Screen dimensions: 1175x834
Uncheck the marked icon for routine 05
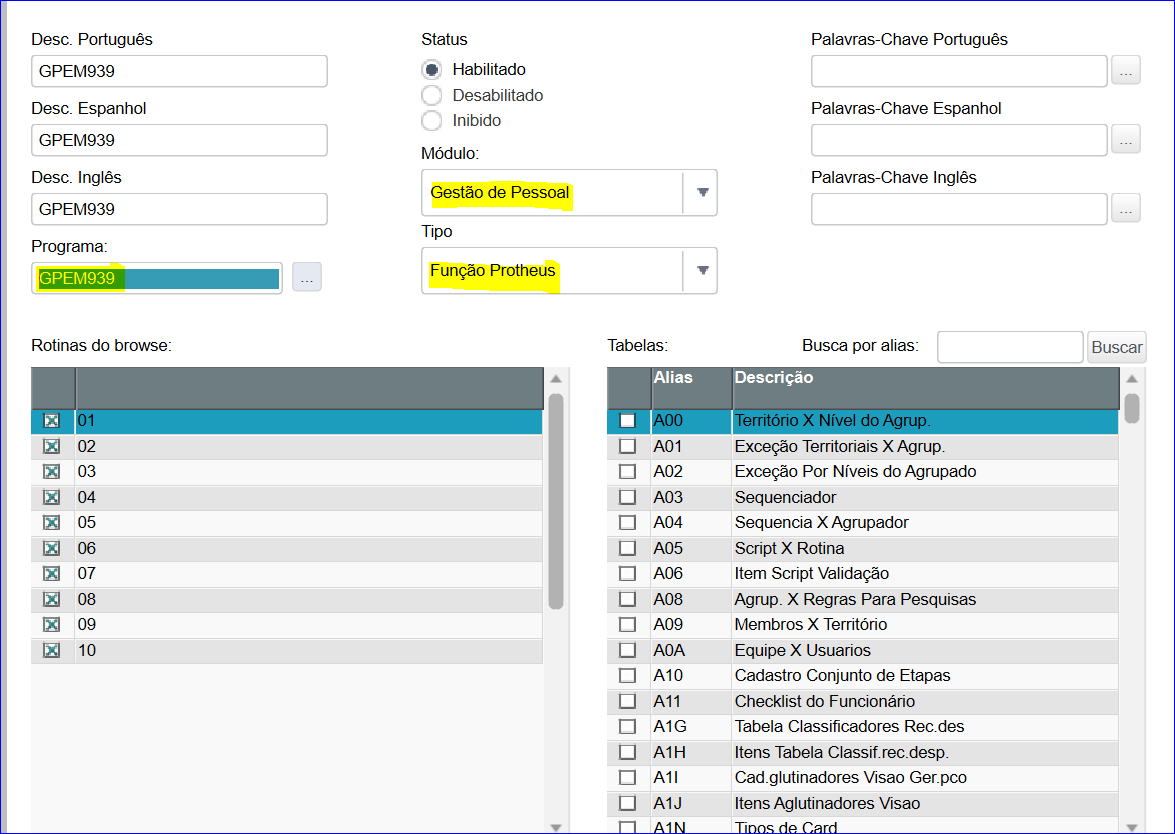tap(52, 523)
